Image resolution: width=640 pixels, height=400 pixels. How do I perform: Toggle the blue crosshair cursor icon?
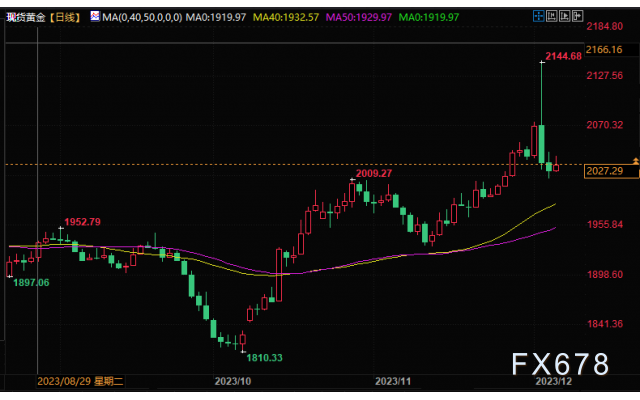pyautogui.click(x=539, y=16)
